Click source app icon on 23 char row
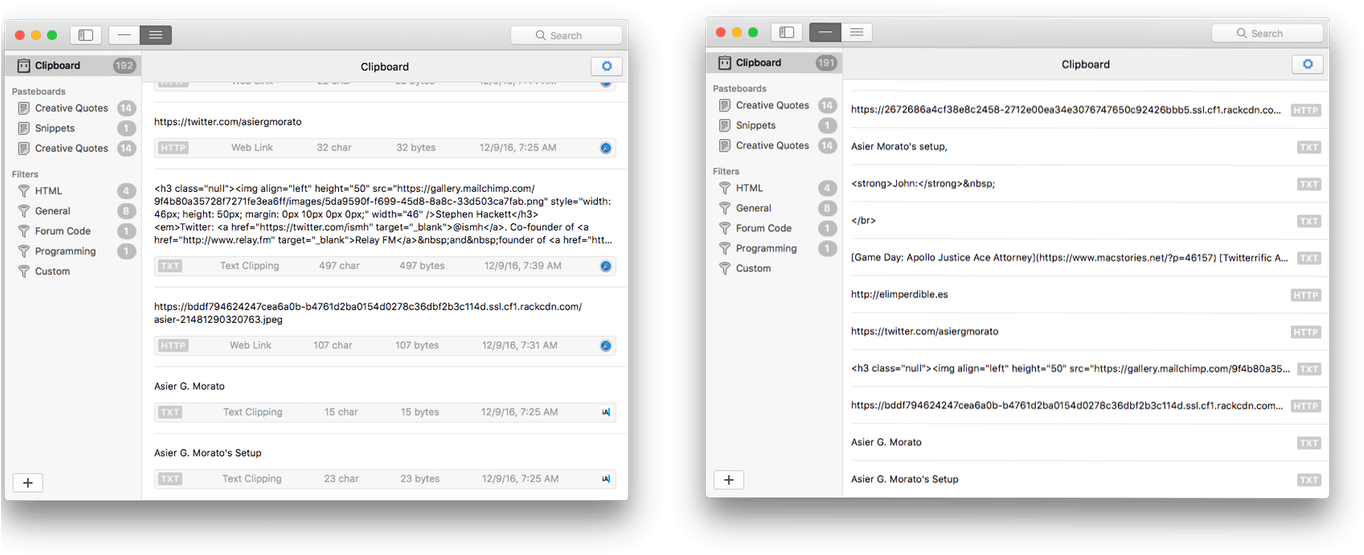Viewport: 1364px width, 555px height. coord(605,479)
